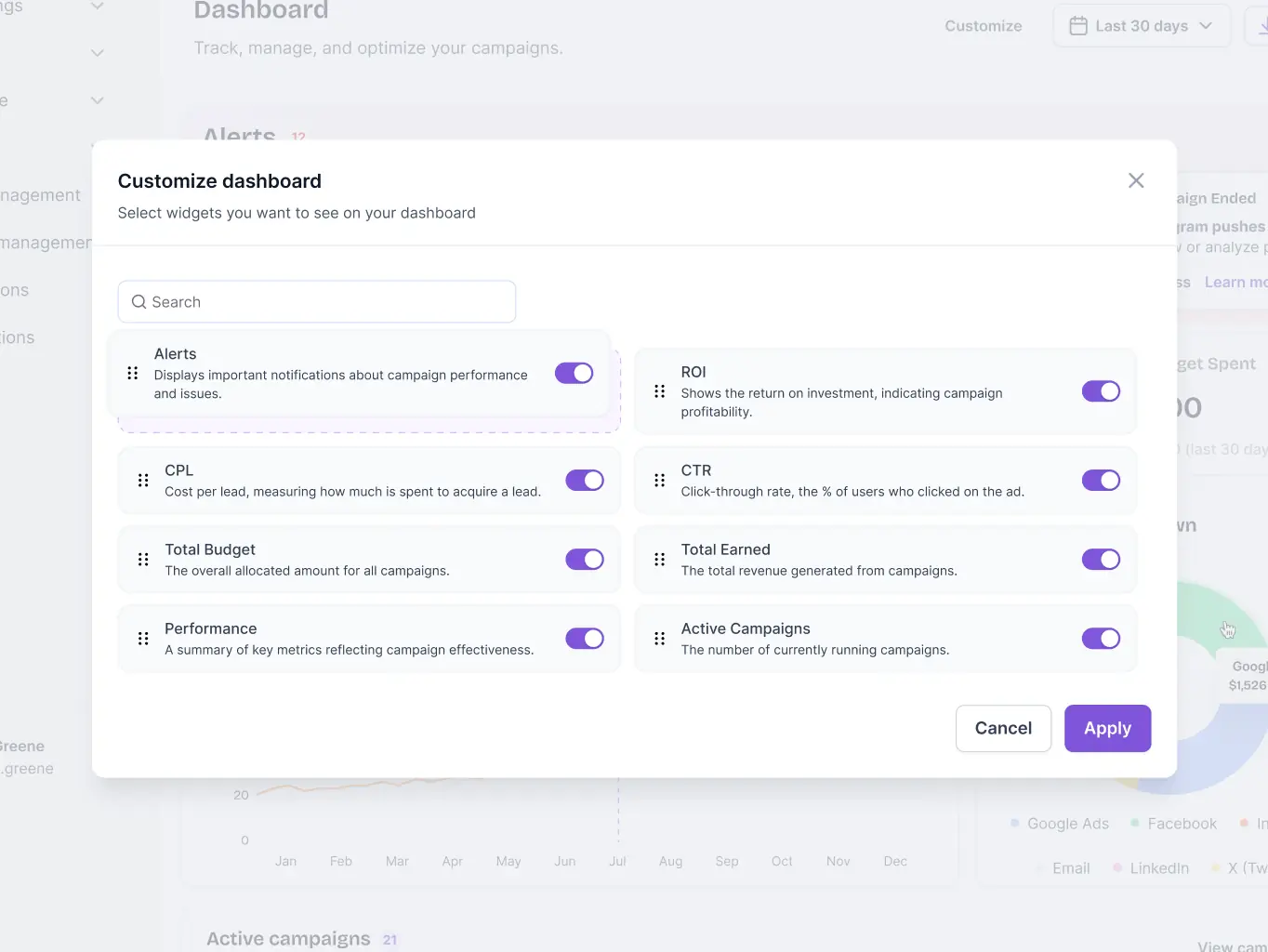Screen dimensions: 1268x952
Task: Click 'Total Budget' widget name
Action: (210, 549)
